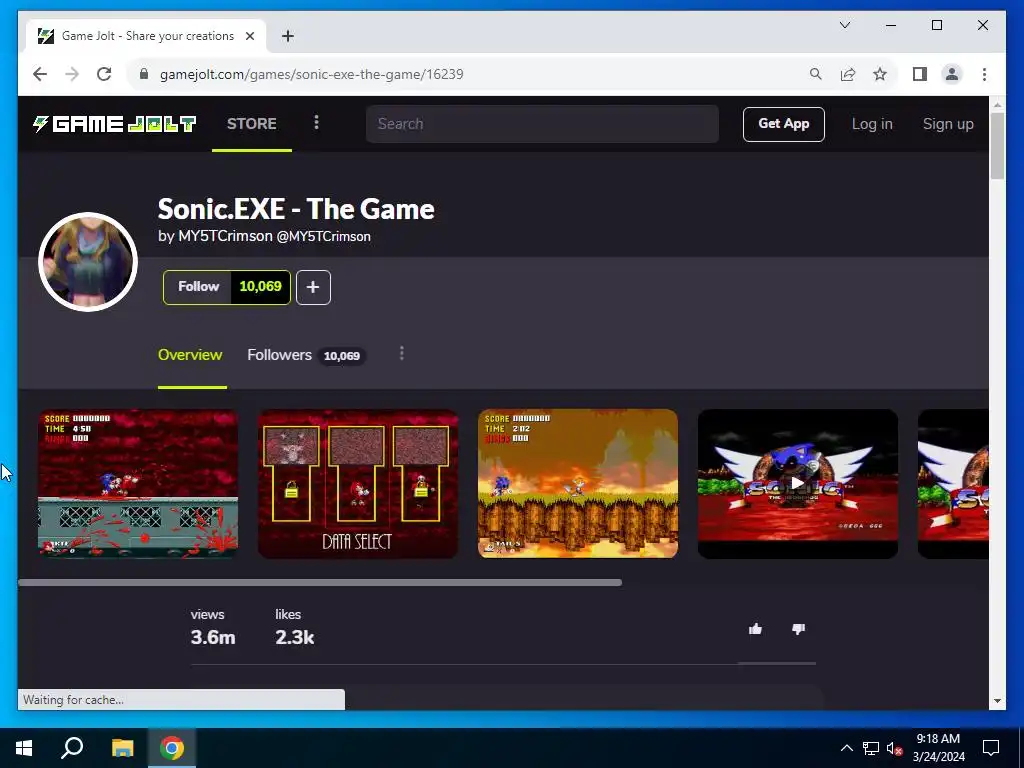The image size is (1024, 768).
Task: Open the partially visible last media thumbnail
Action: 953,484
